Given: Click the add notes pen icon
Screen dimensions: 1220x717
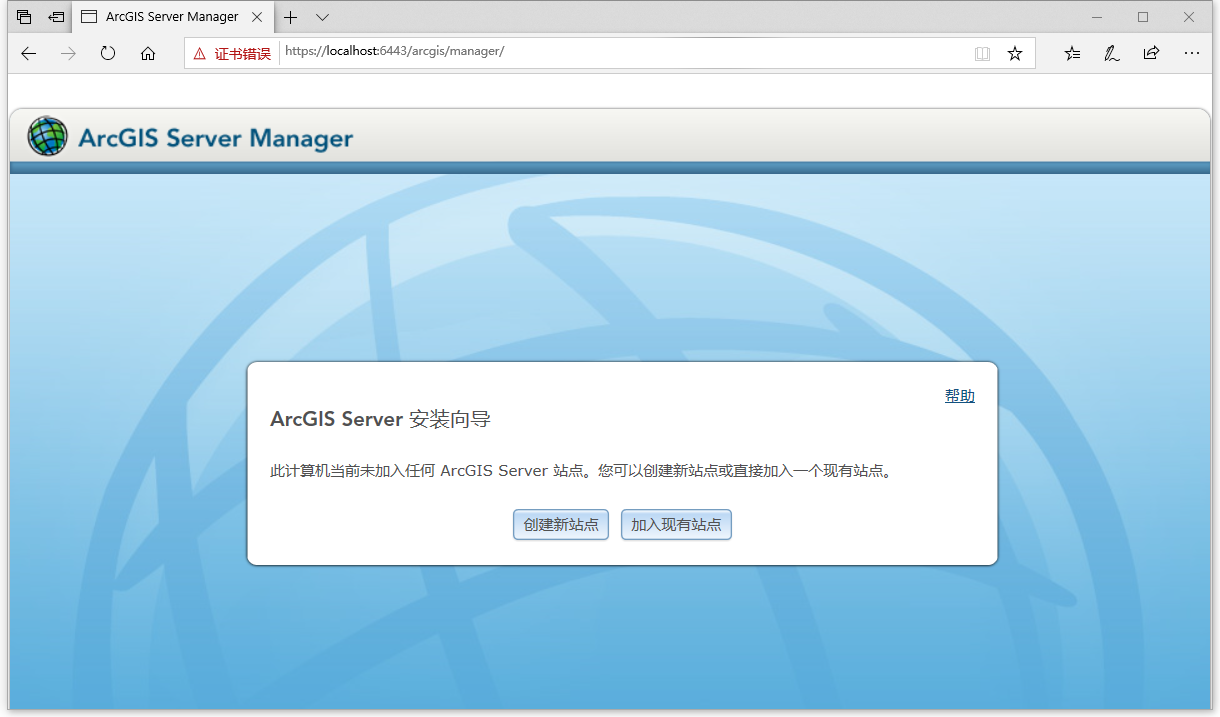Looking at the screenshot, I should 1112,54.
